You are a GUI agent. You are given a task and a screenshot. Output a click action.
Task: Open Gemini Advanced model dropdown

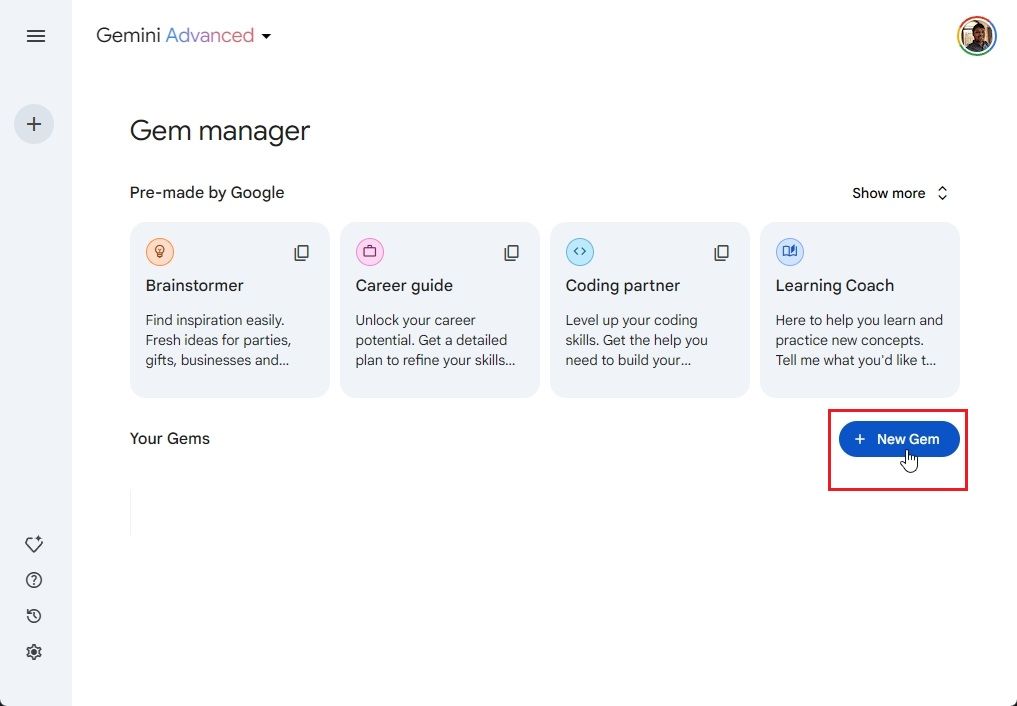[184, 36]
